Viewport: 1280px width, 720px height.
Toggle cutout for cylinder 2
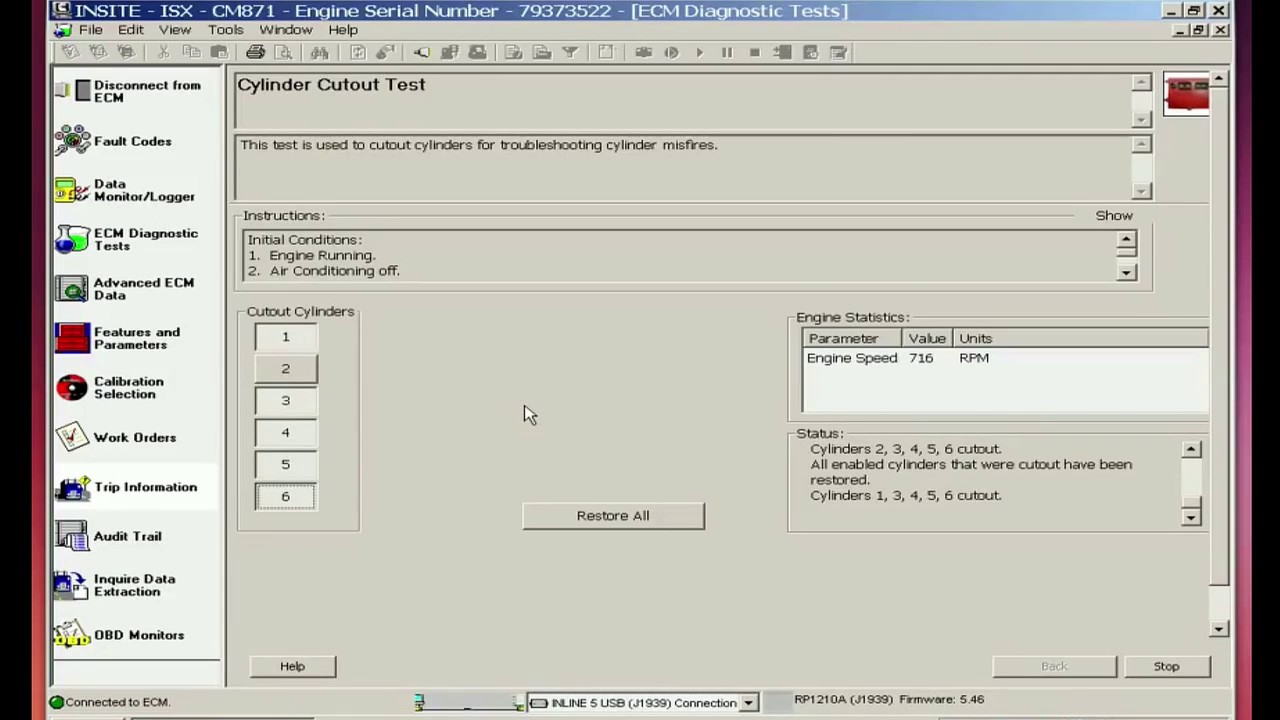tap(285, 369)
